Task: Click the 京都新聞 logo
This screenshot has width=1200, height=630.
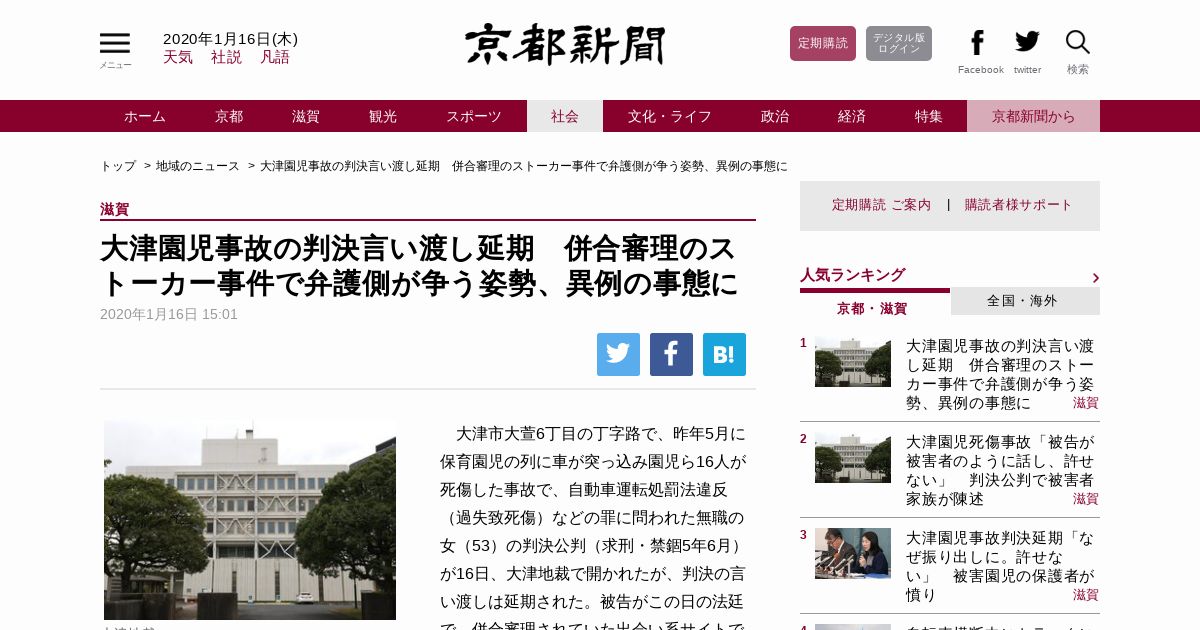Action: [x=565, y=44]
